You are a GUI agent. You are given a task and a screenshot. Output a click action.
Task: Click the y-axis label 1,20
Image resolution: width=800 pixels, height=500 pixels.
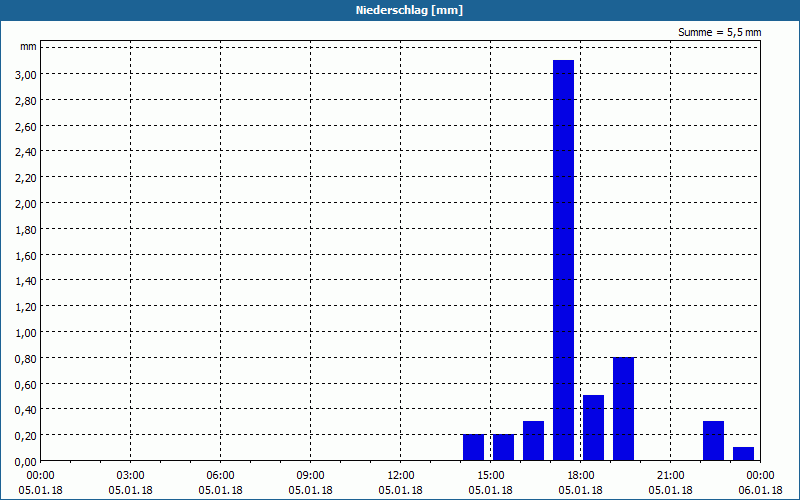26,307
